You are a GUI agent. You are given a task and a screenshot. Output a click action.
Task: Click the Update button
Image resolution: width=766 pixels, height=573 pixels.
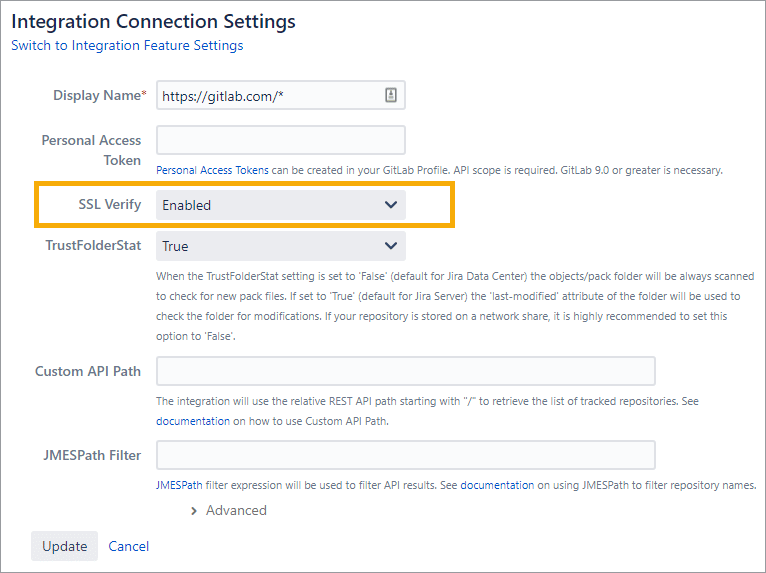(64, 546)
